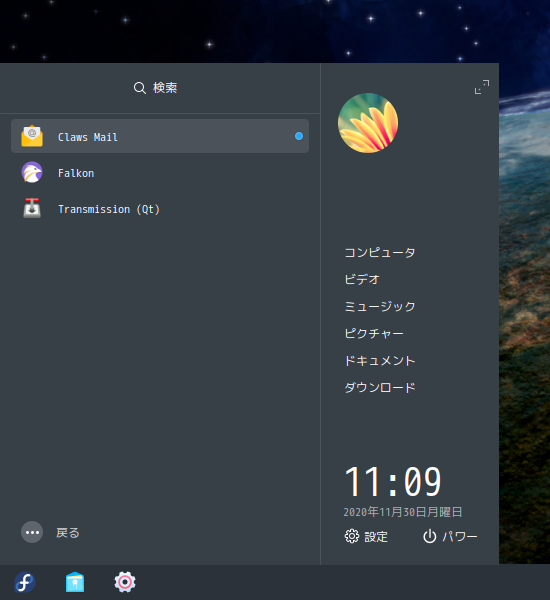This screenshot has width=550, height=600.
Task: Click the blue dot on Claws Mail row
Action: (x=299, y=136)
